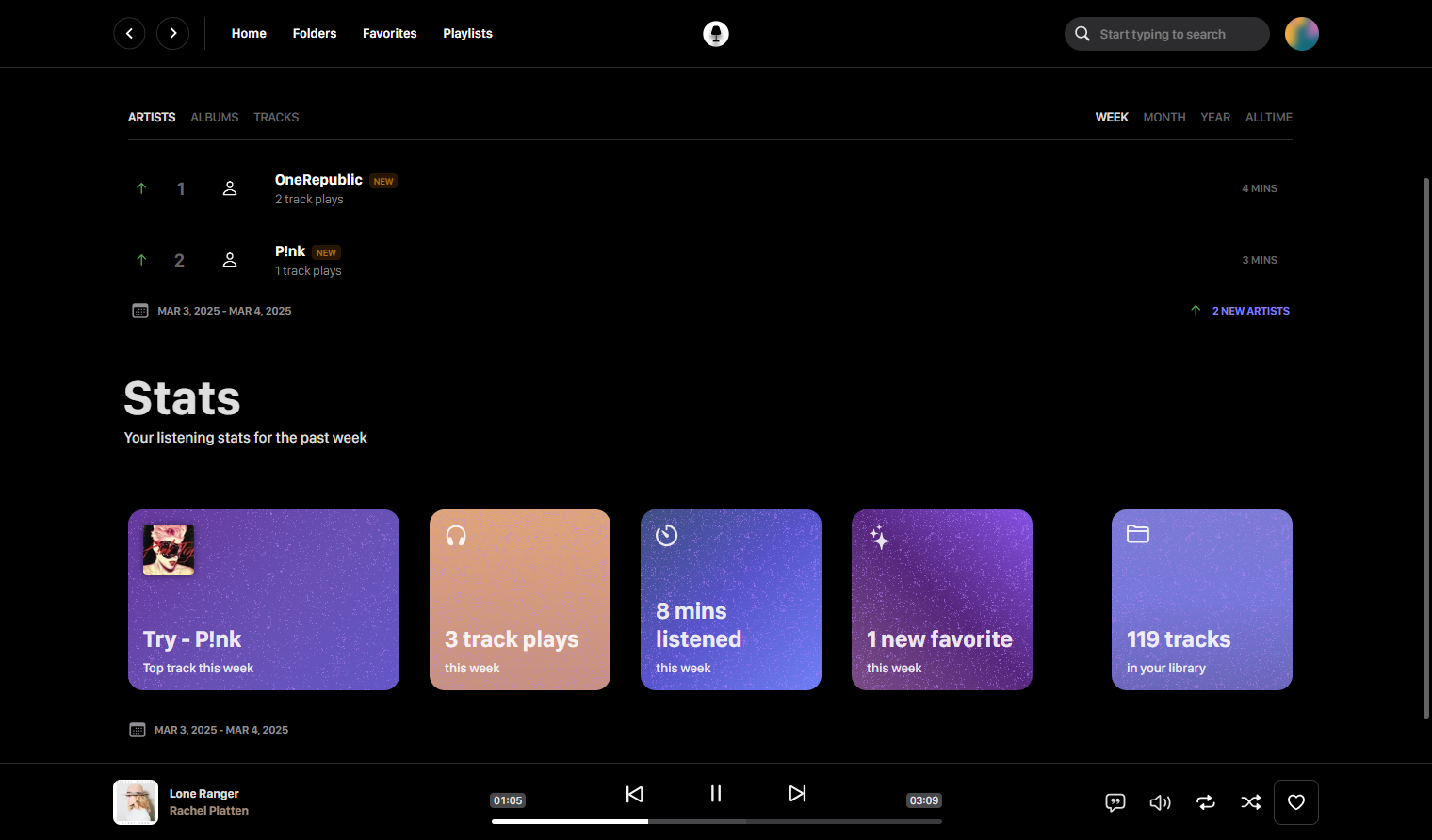This screenshot has height=840, width=1432.
Task: Select the Alltime time range
Action: point(1269,117)
